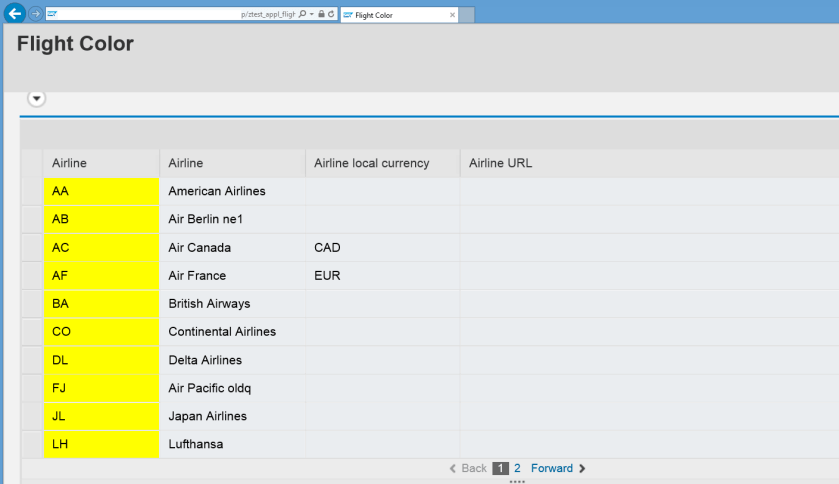Click the Forward chevron arrow in pagination
Image resolution: width=839 pixels, height=484 pixels.
(582, 468)
